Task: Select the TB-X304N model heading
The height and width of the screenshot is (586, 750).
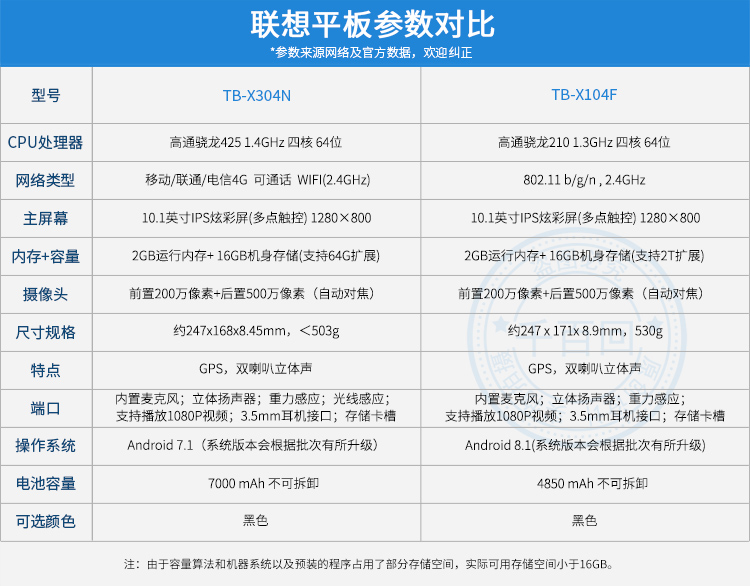Action: click(x=257, y=96)
